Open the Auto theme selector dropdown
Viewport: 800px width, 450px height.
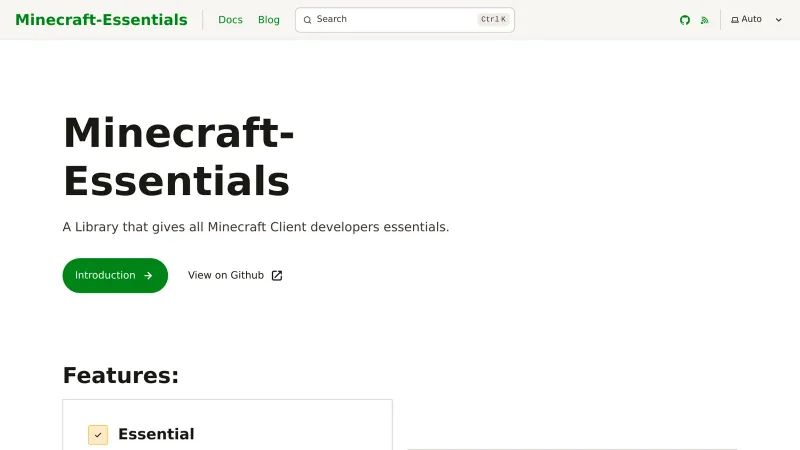click(752, 20)
